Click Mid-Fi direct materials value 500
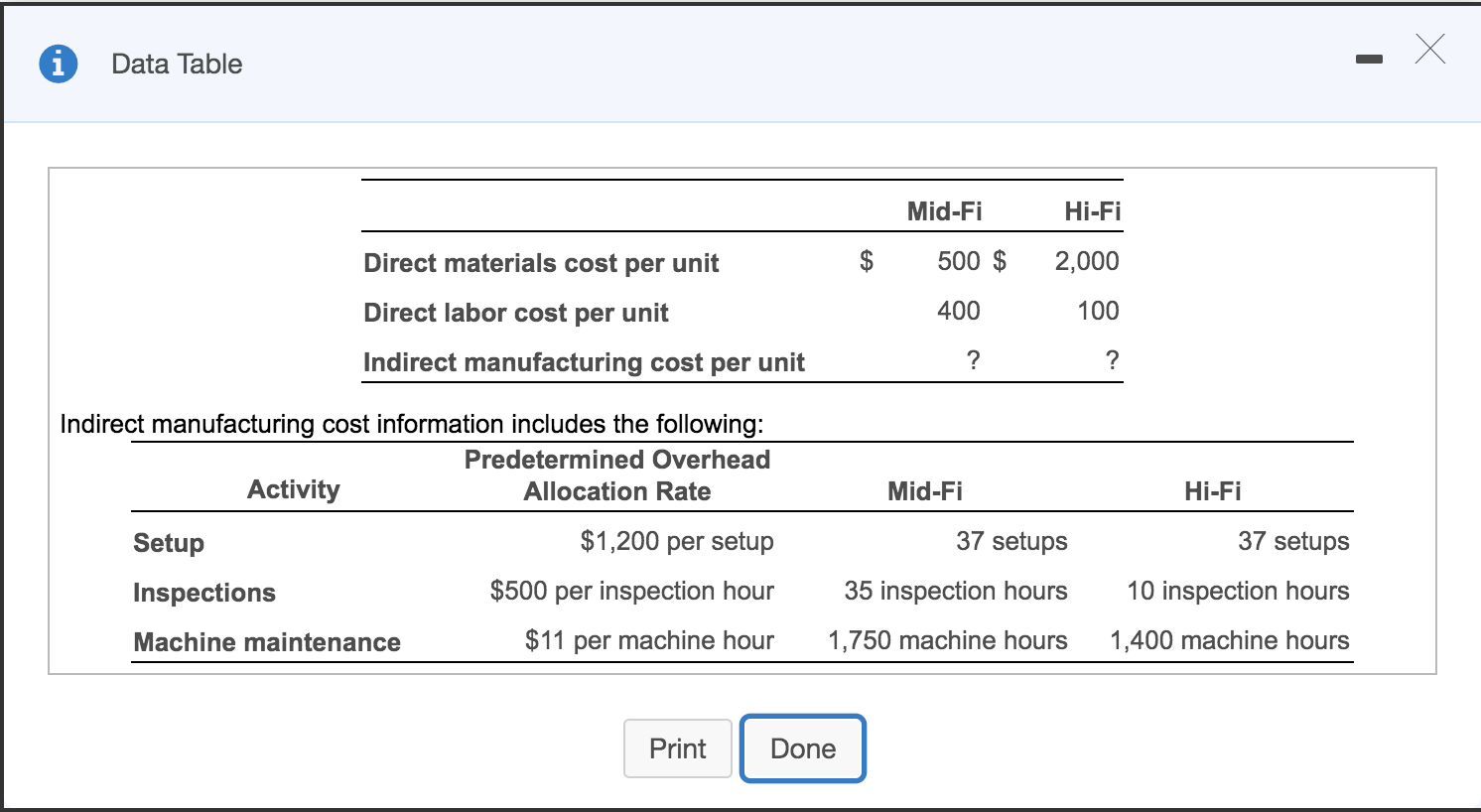Image resolution: width=1481 pixels, height=812 pixels. coord(959,261)
